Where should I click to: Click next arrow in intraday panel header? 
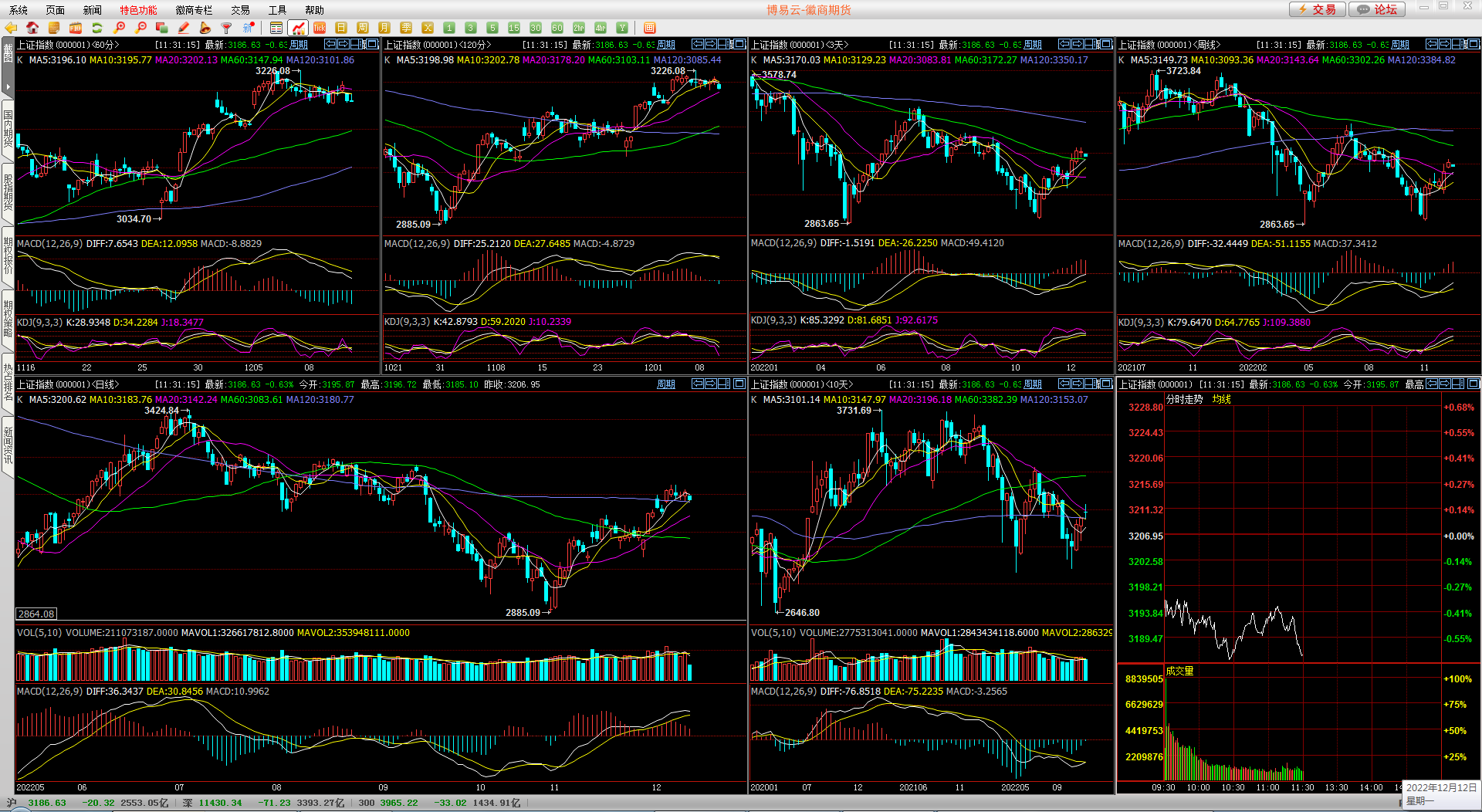(x=1445, y=384)
